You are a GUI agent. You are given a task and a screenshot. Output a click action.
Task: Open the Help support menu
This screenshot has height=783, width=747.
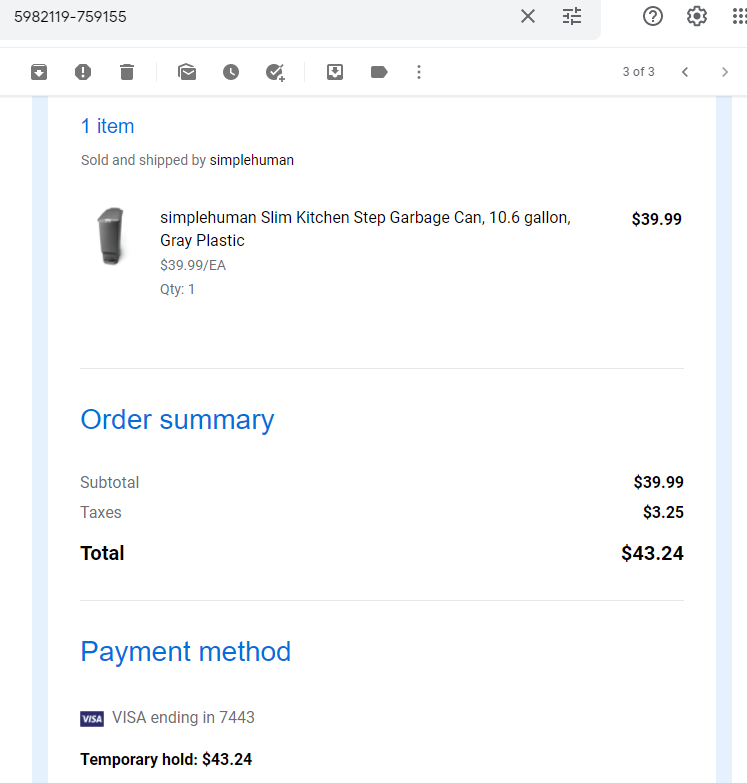(653, 16)
